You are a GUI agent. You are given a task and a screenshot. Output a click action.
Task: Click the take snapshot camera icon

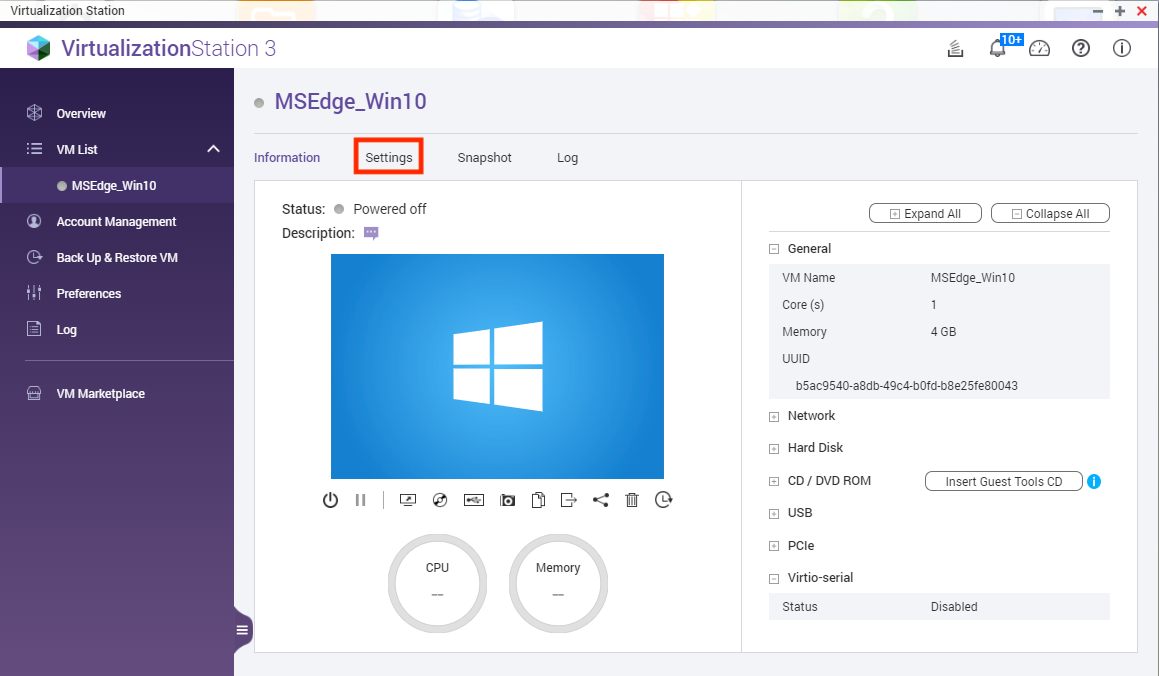(507, 500)
